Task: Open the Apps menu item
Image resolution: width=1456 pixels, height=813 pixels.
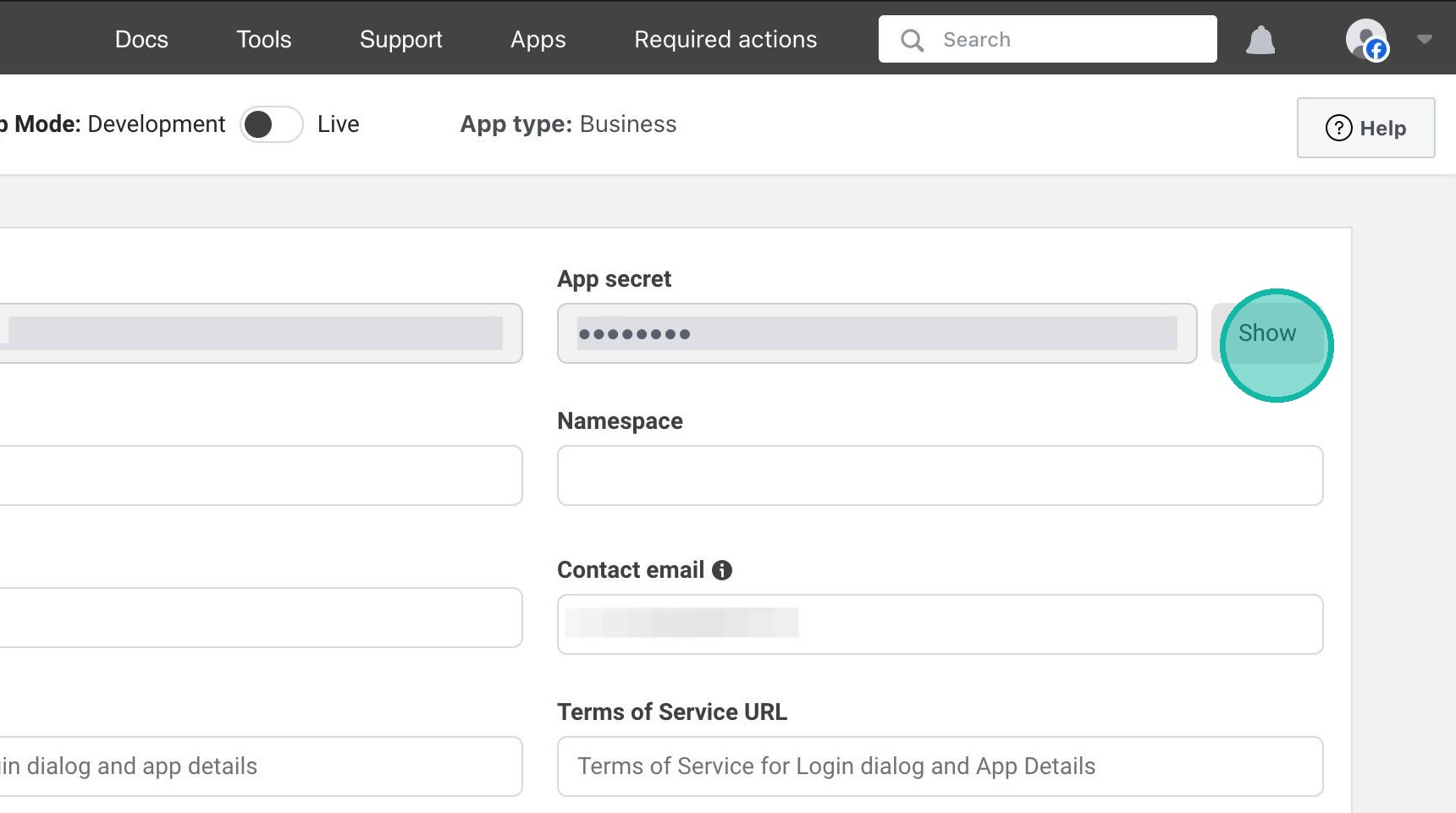Action: click(x=538, y=40)
